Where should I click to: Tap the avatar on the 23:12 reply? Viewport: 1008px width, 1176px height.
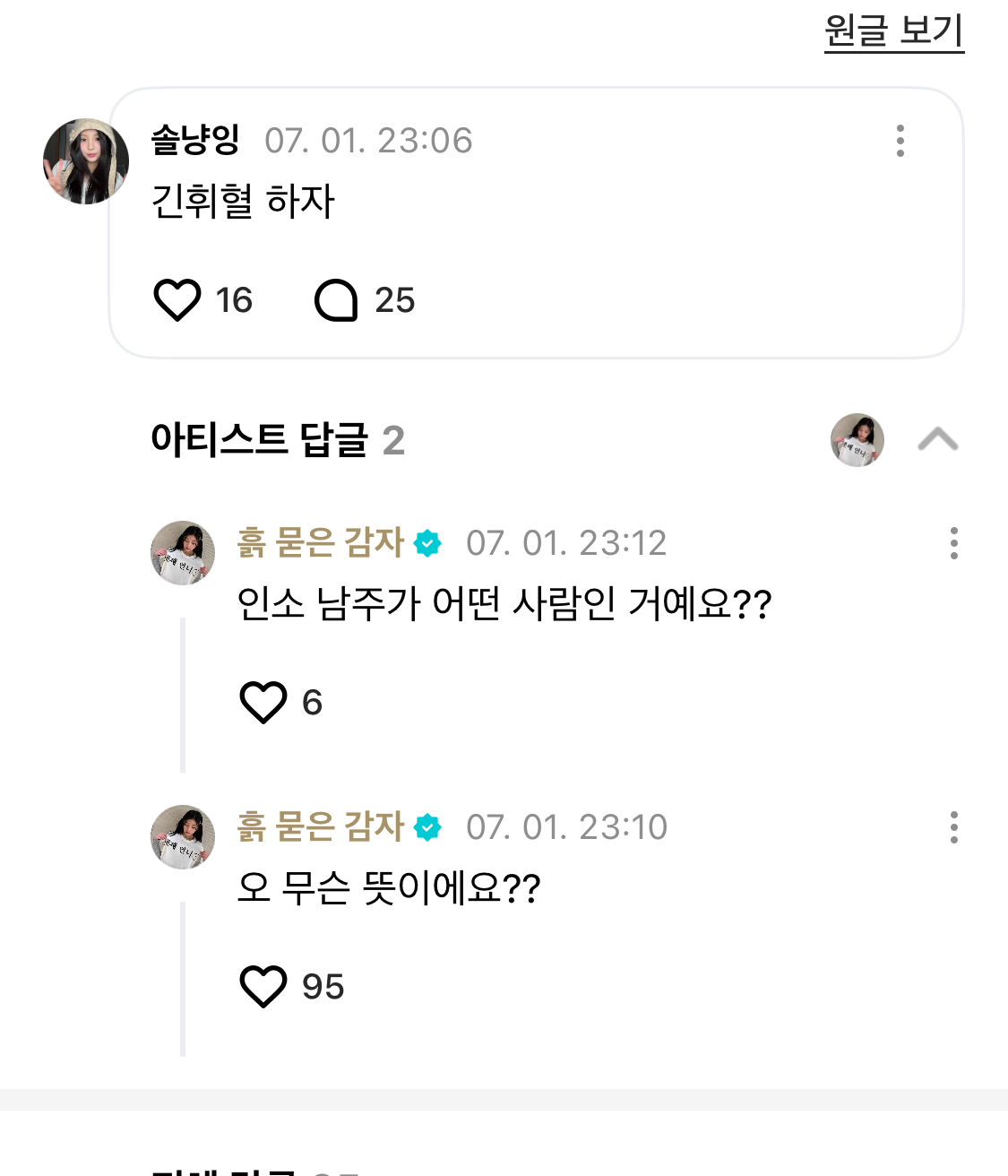[183, 553]
